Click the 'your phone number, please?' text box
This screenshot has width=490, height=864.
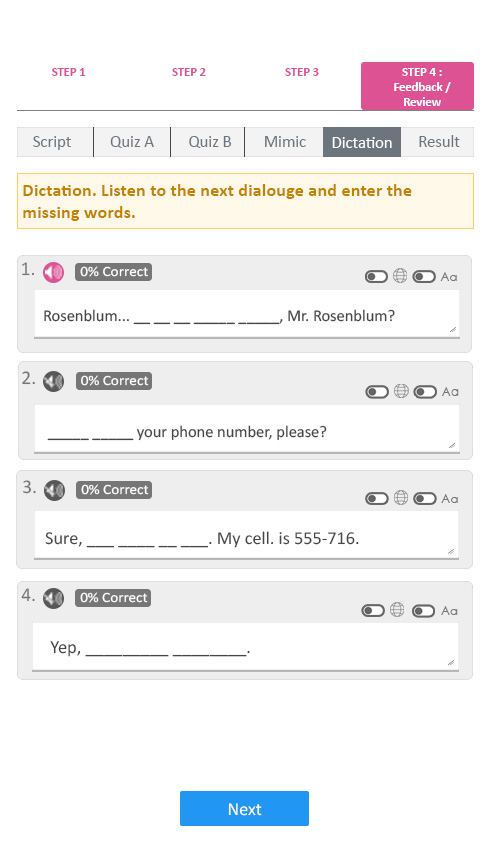[247, 429]
